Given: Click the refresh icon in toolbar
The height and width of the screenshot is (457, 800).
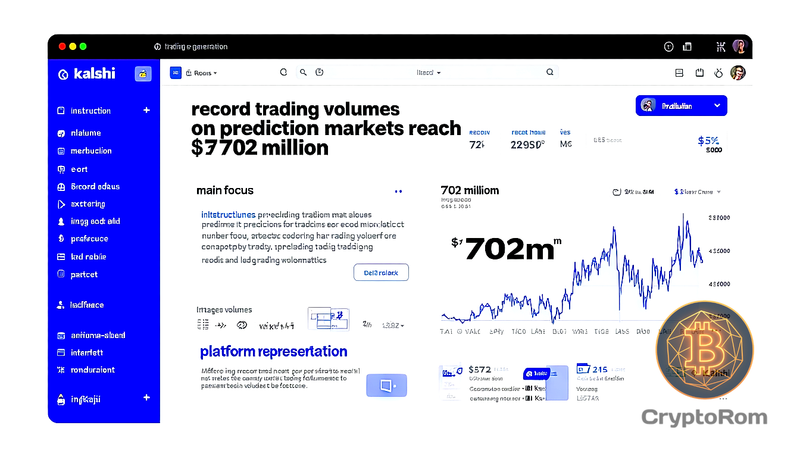Looking at the screenshot, I should 284,72.
